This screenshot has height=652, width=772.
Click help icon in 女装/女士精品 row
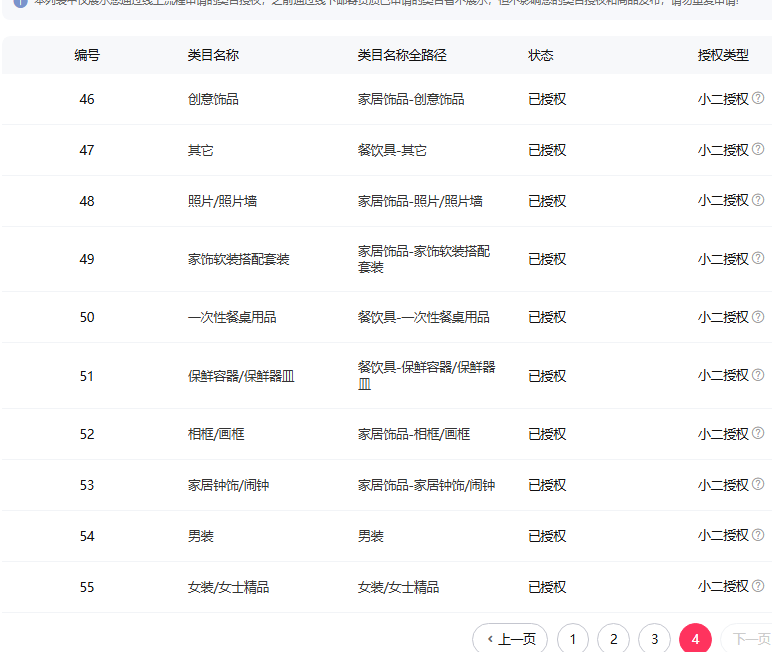click(x=758, y=586)
